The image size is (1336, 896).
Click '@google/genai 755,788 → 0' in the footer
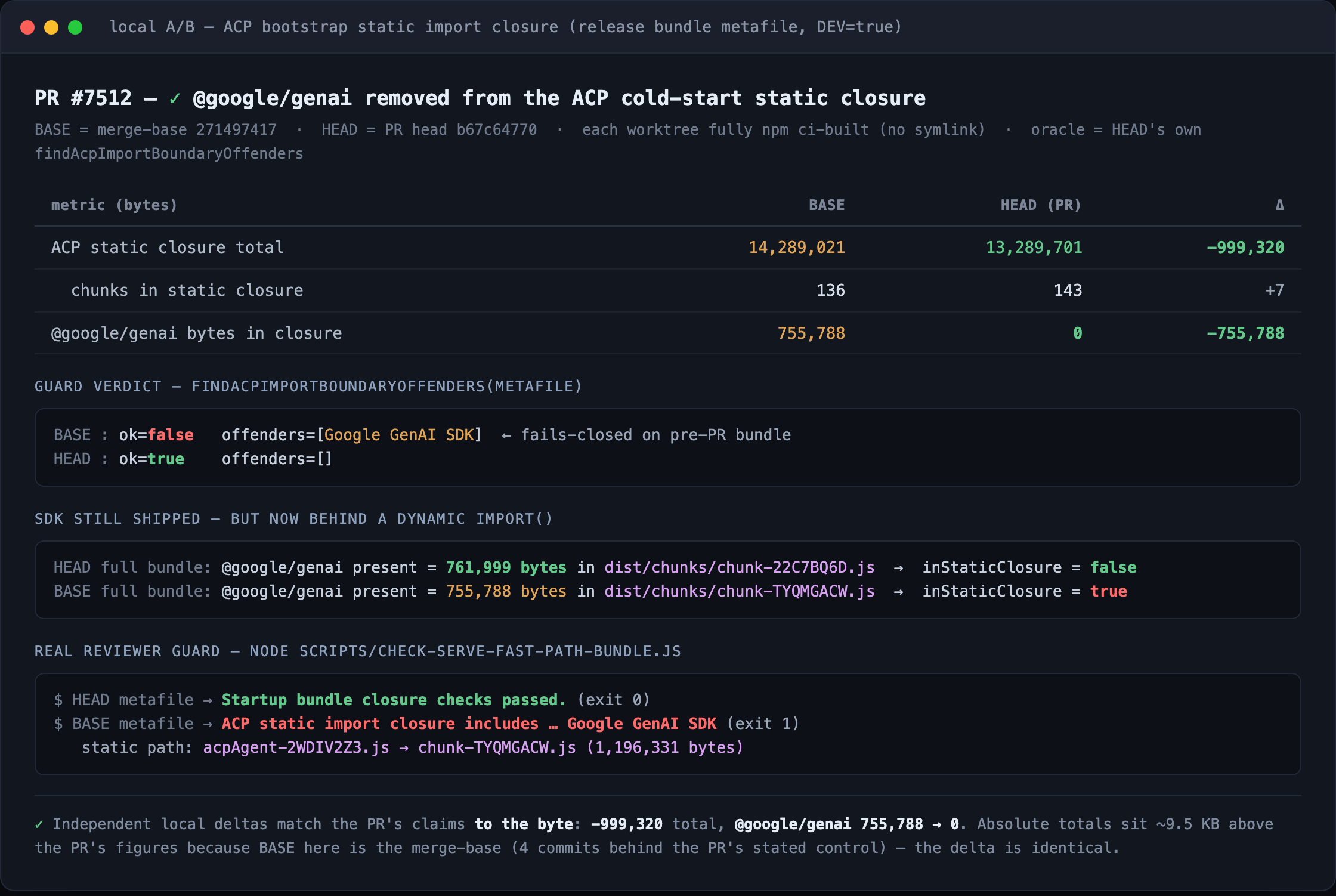pos(847,824)
